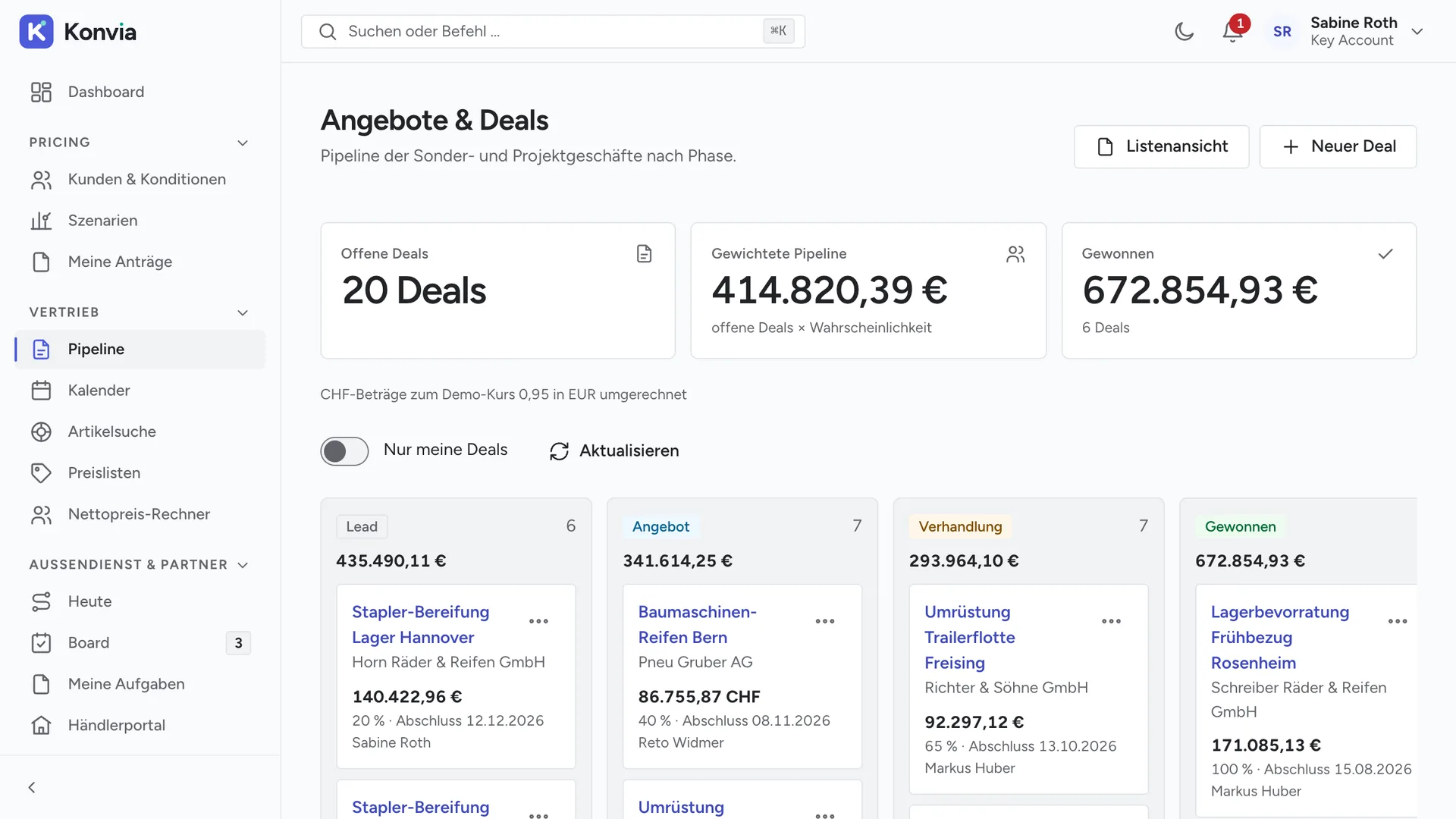Click the Lead column label
Screen dimensions: 1456x819
click(x=362, y=527)
